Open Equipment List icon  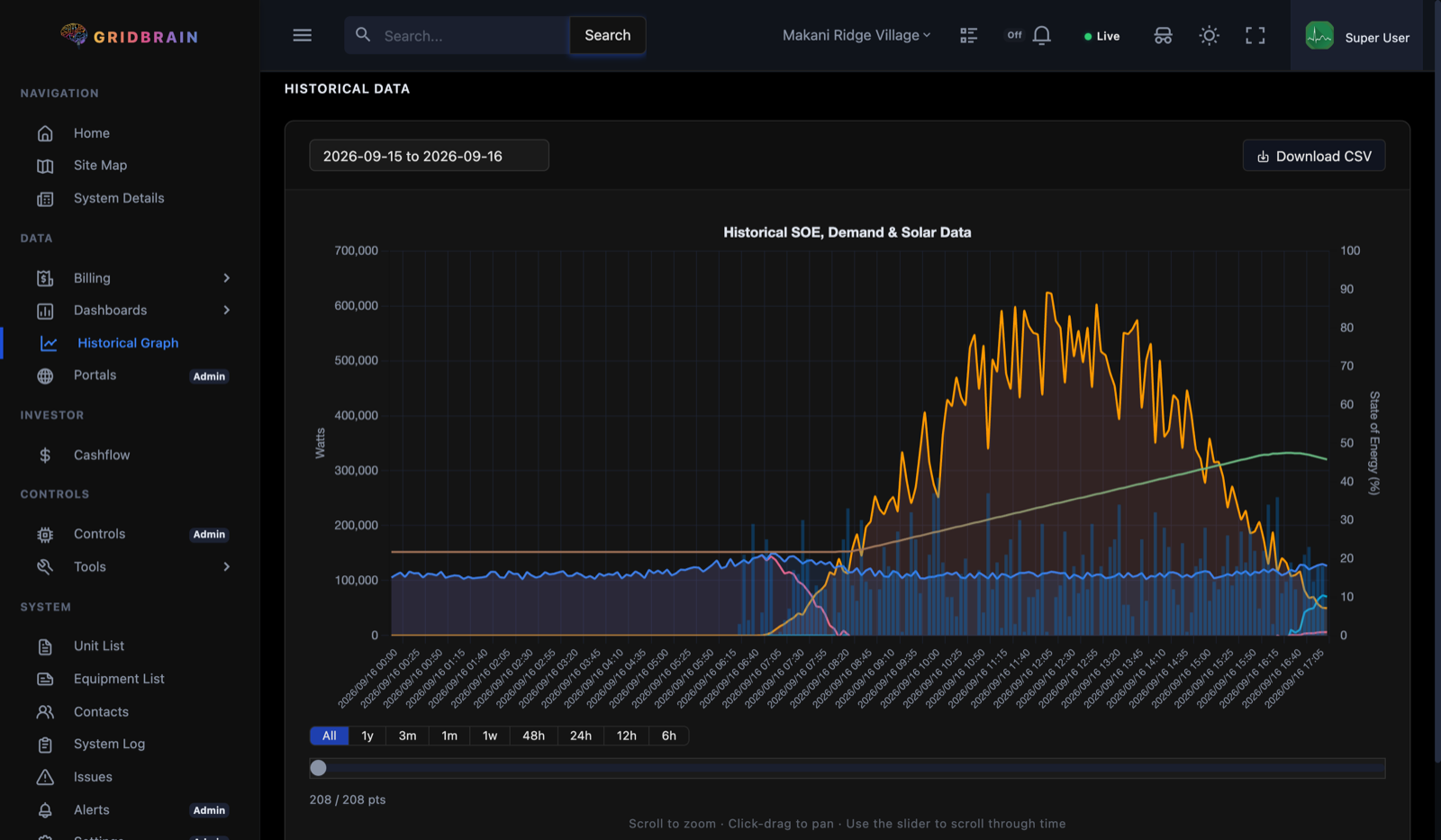click(45, 679)
